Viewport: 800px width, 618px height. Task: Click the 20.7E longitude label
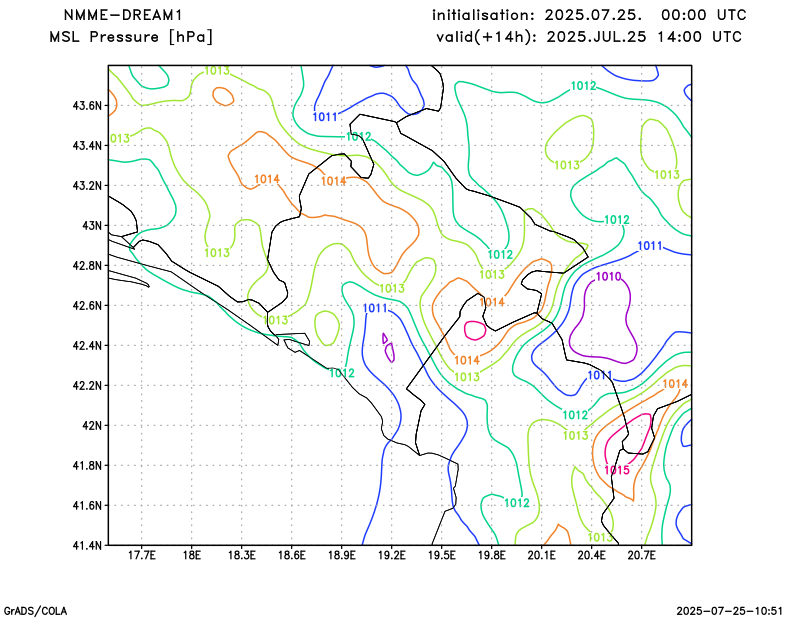(642, 555)
